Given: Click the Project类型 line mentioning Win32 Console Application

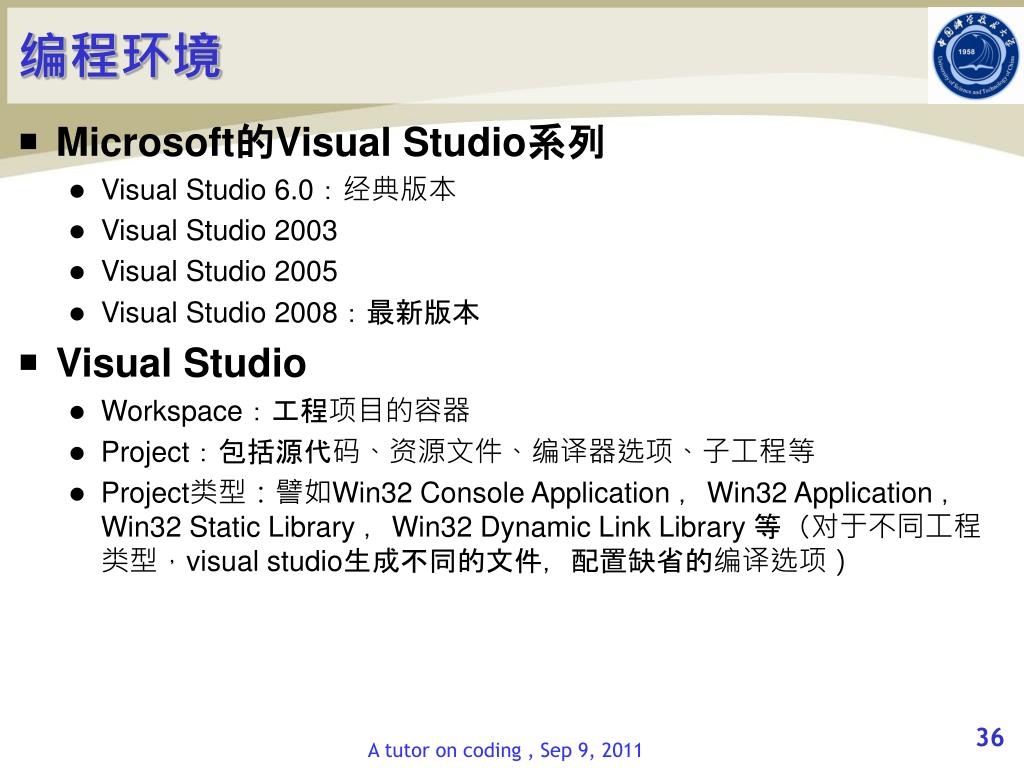Looking at the screenshot, I should [x=525, y=493].
